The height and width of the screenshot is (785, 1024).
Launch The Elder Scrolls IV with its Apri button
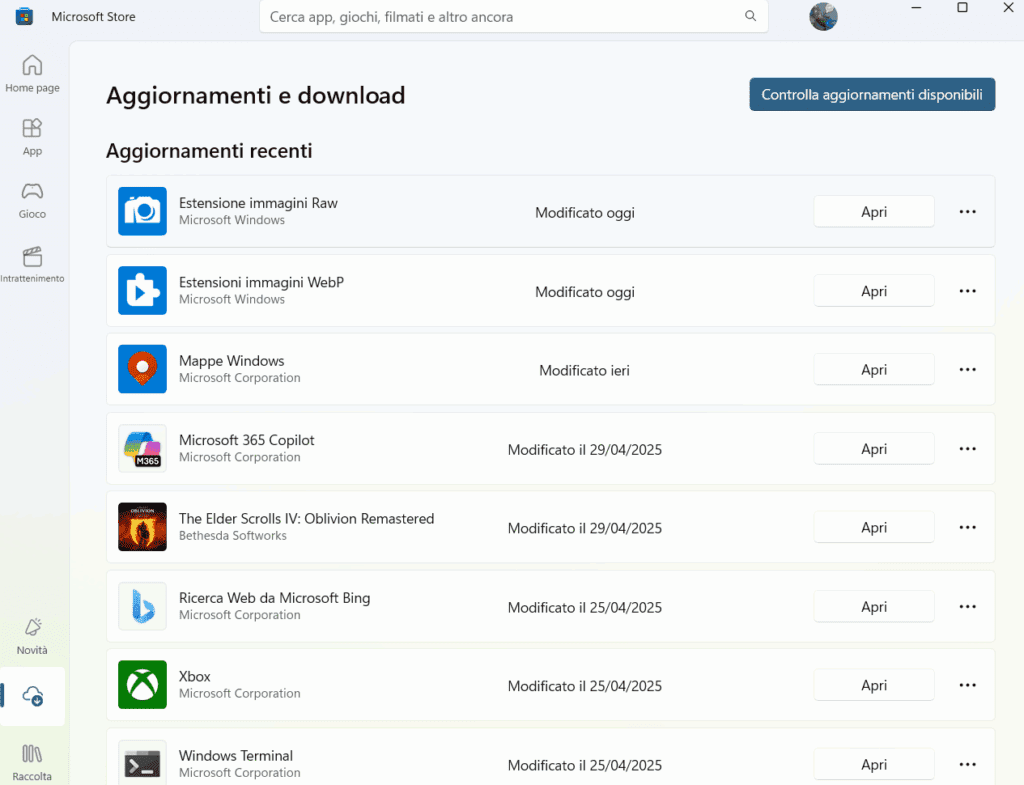click(x=874, y=527)
